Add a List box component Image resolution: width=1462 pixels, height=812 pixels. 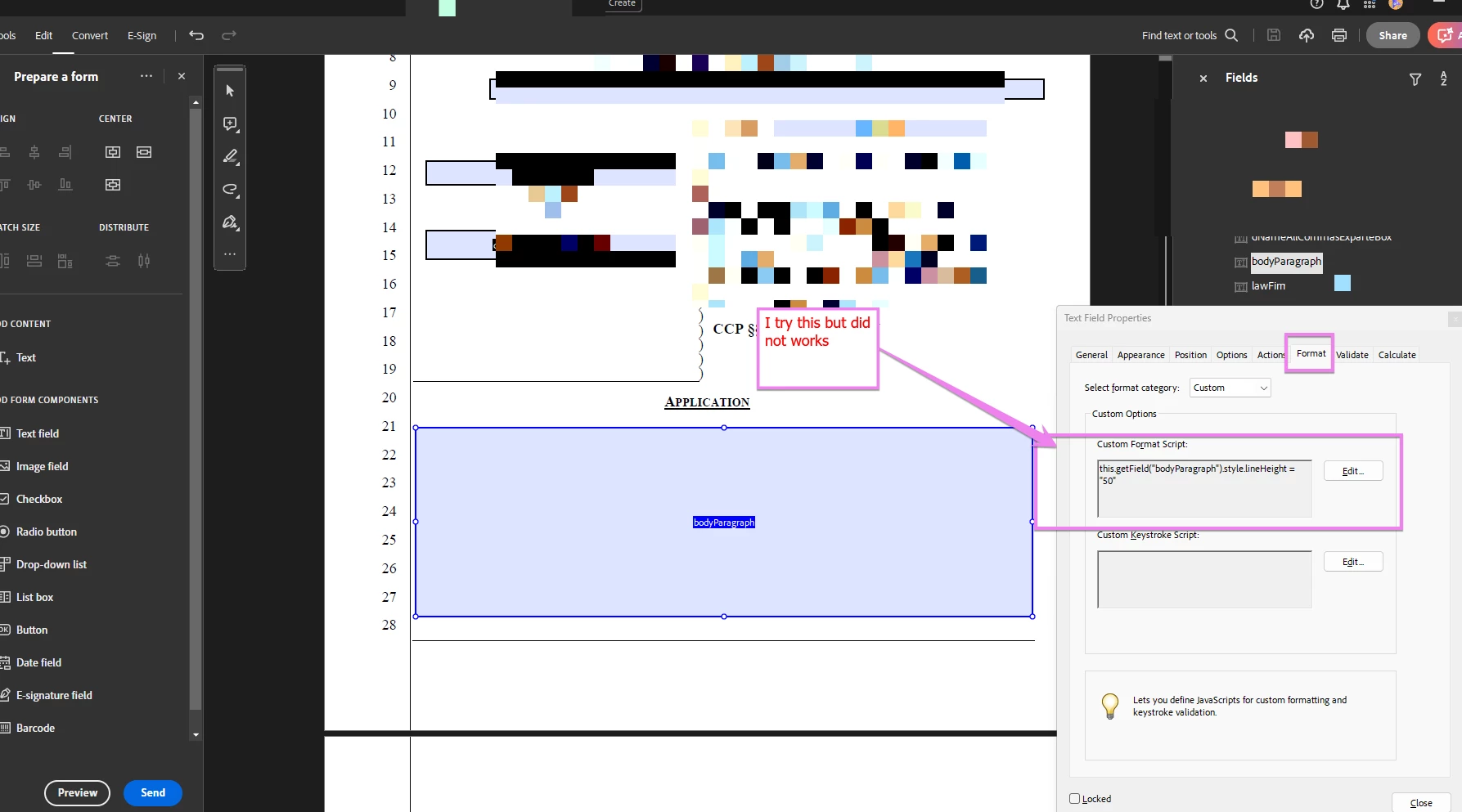click(27, 597)
